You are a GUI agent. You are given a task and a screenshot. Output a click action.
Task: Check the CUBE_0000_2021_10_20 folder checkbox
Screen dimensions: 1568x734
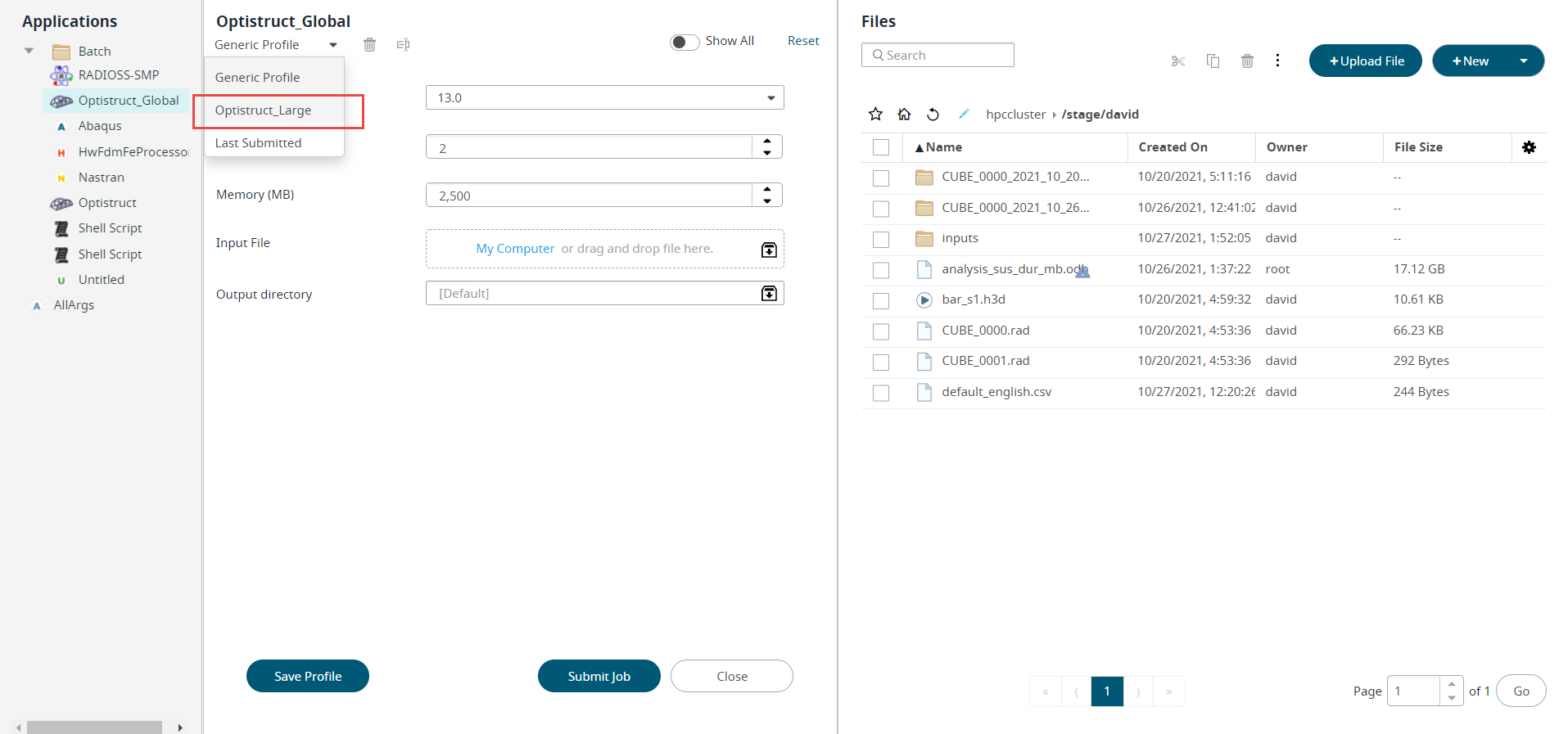click(x=881, y=178)
